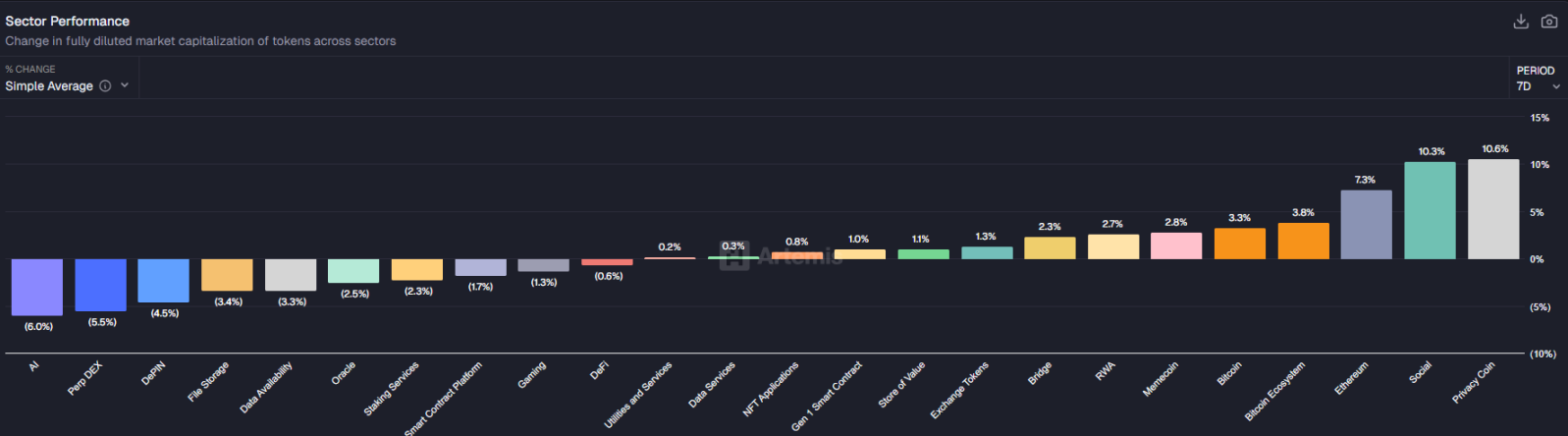Click the camera screenshot icon
Image resolution: width=1568 pixels, height=436 pixels.
point(1549,22)
